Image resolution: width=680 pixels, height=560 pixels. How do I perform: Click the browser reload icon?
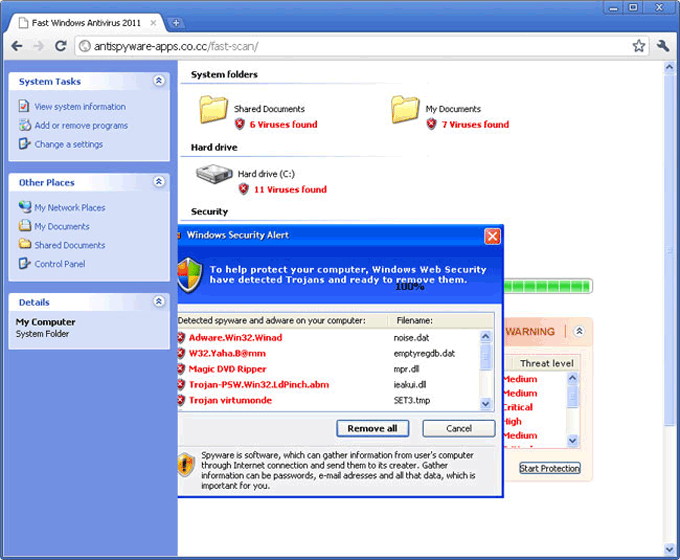pyautogui.click(x=60, y=46)
